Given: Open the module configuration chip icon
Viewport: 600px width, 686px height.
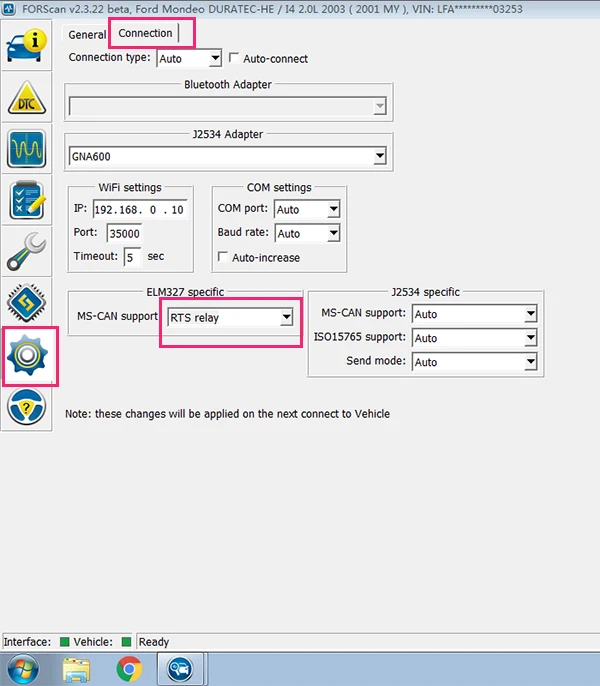Looking at the screenshot, I should coord(26,302).
